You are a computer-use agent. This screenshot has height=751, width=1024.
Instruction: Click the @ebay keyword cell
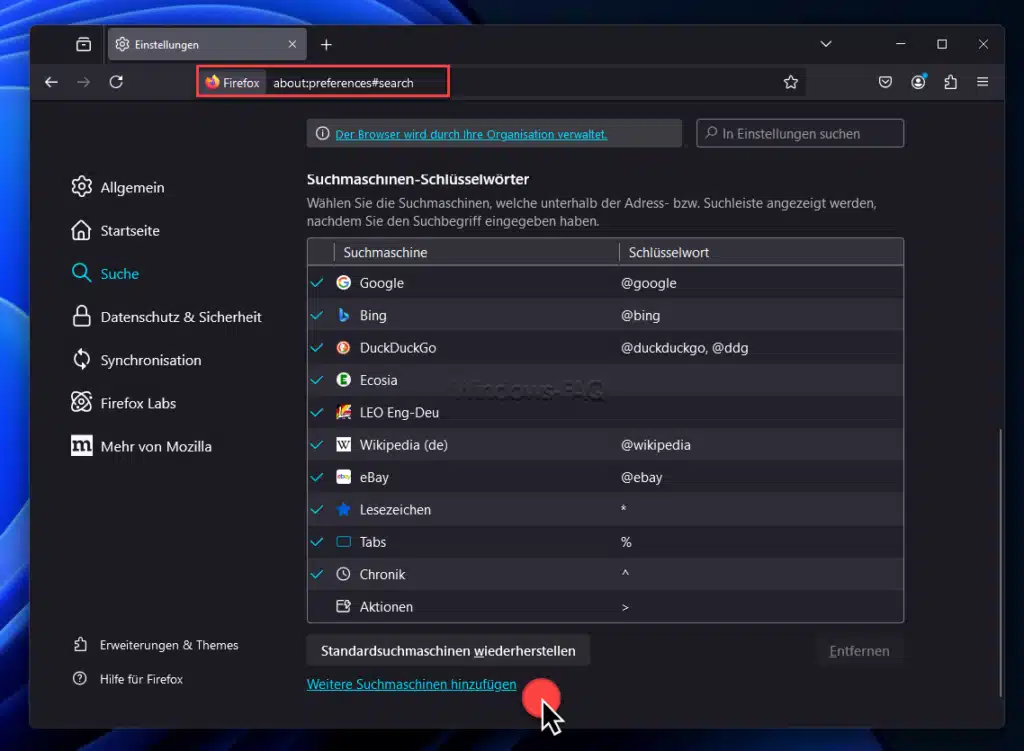pyautogui.click(x=641, y=477)
